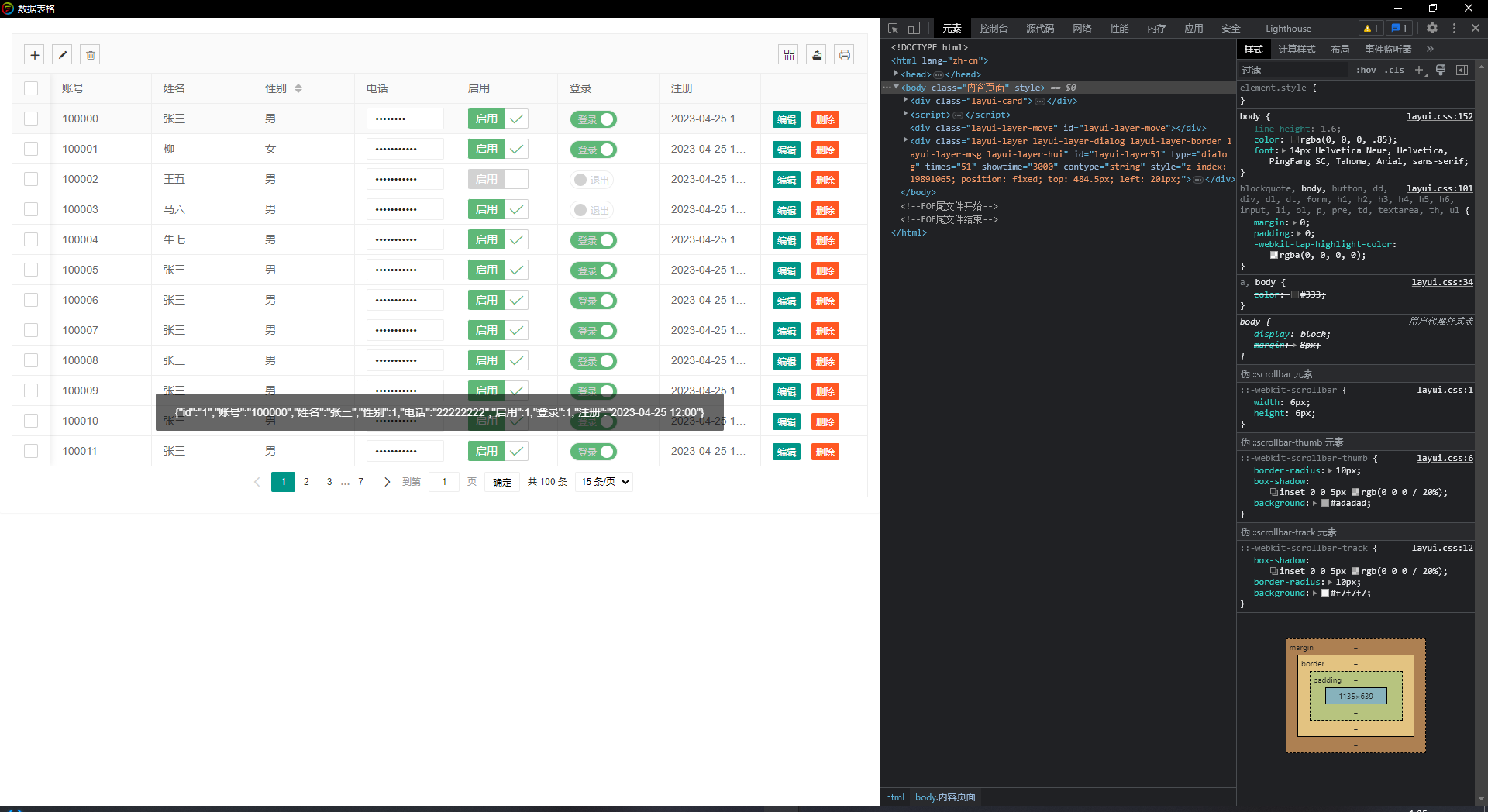Select body.内容页面 breadcrumb
This screenshot has width=1488, height=812.
(945, 797)
